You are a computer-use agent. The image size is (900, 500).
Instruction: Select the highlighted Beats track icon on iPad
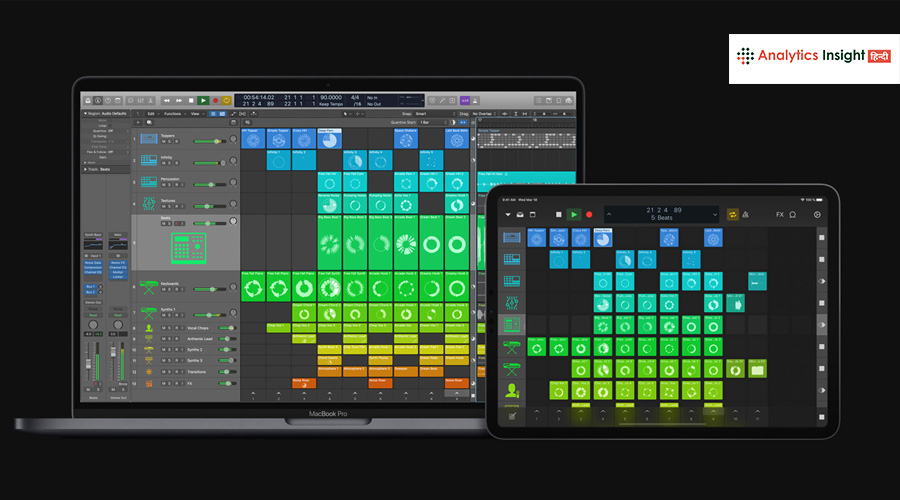pos(511,325)
